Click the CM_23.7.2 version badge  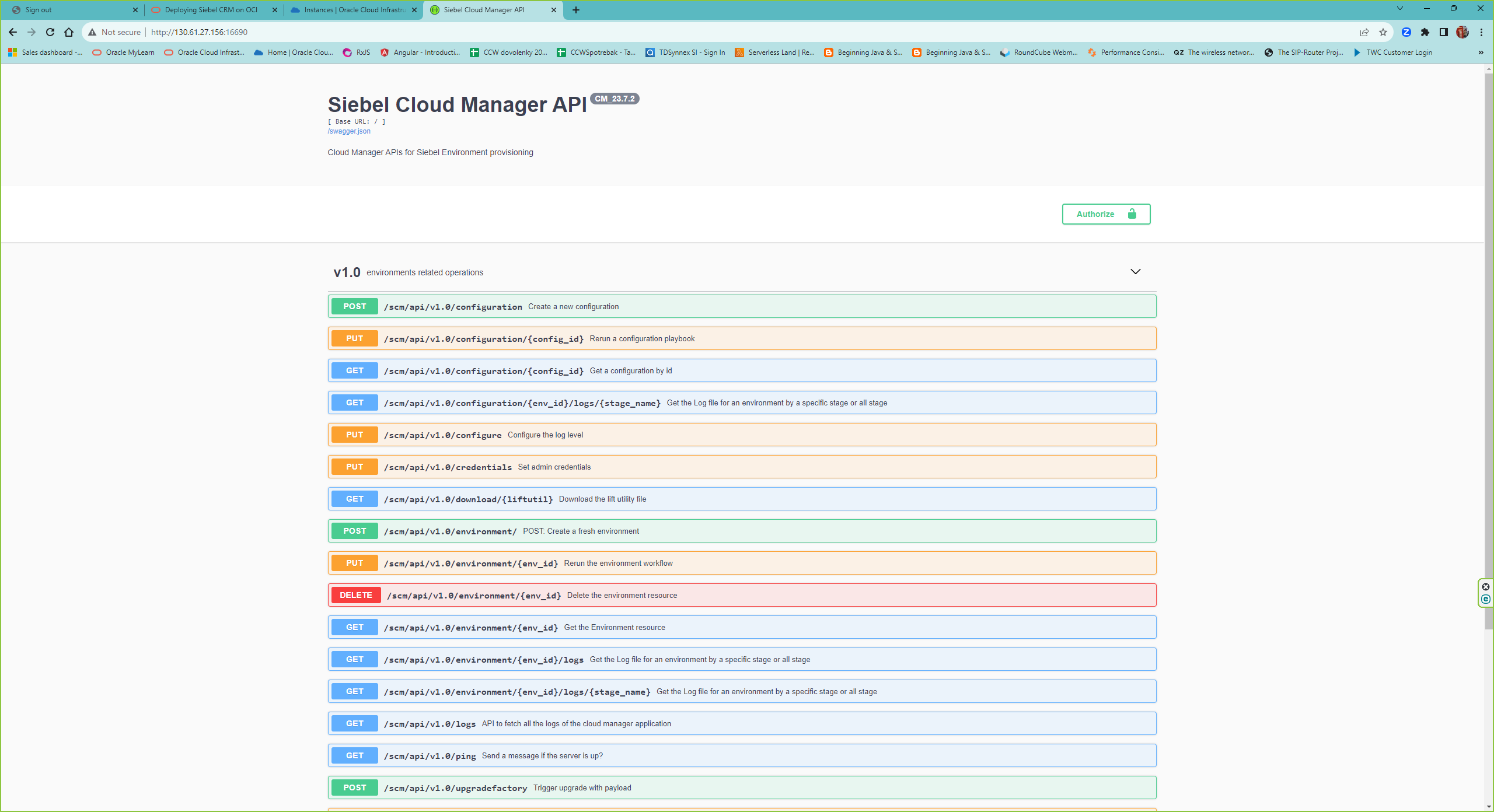click(615, 99)
